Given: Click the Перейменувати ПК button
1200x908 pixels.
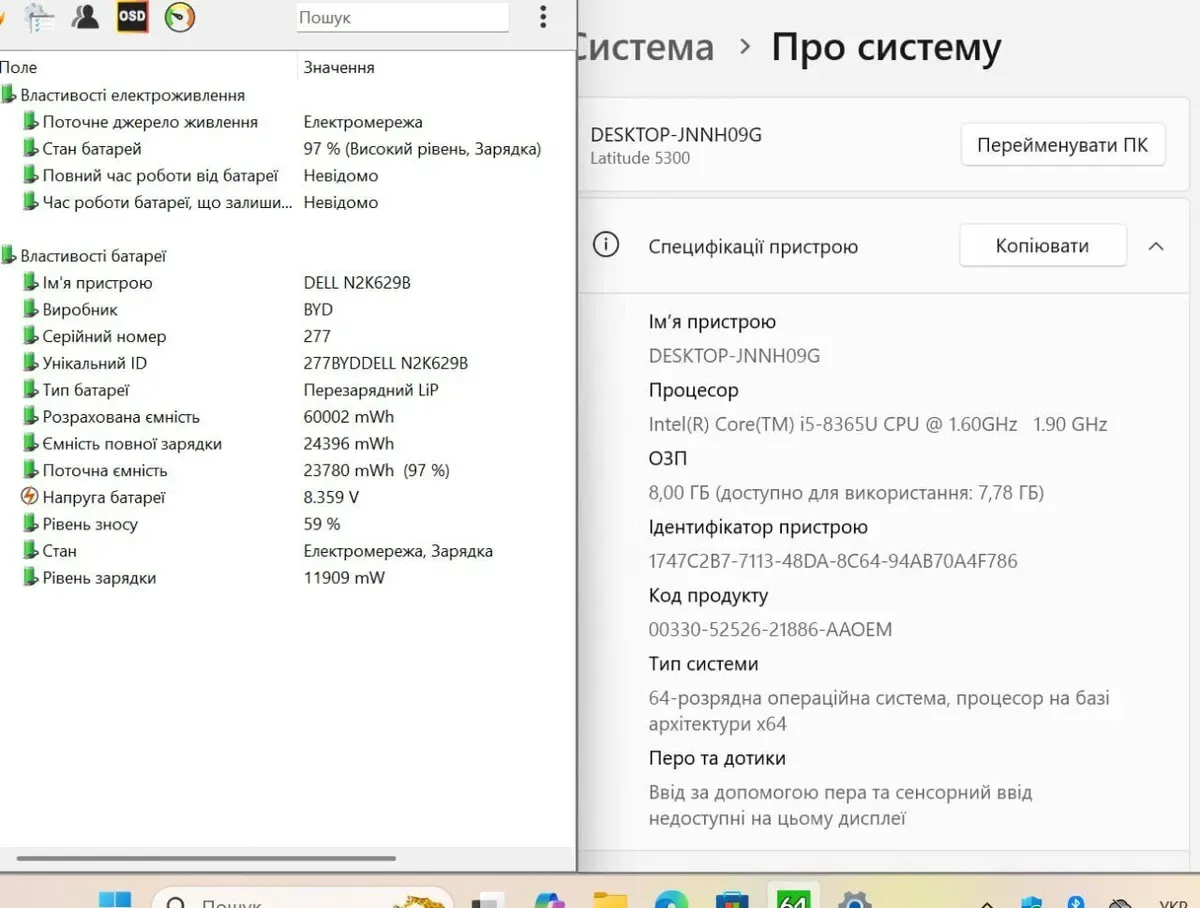Looking at the screenshot, I should (x=1063, y=145).
